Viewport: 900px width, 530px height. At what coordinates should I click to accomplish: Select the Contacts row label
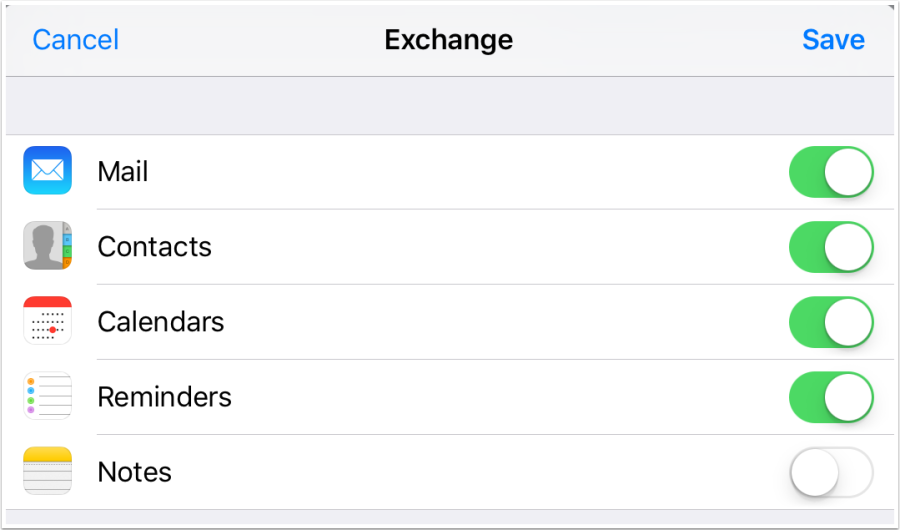[154, 247]
